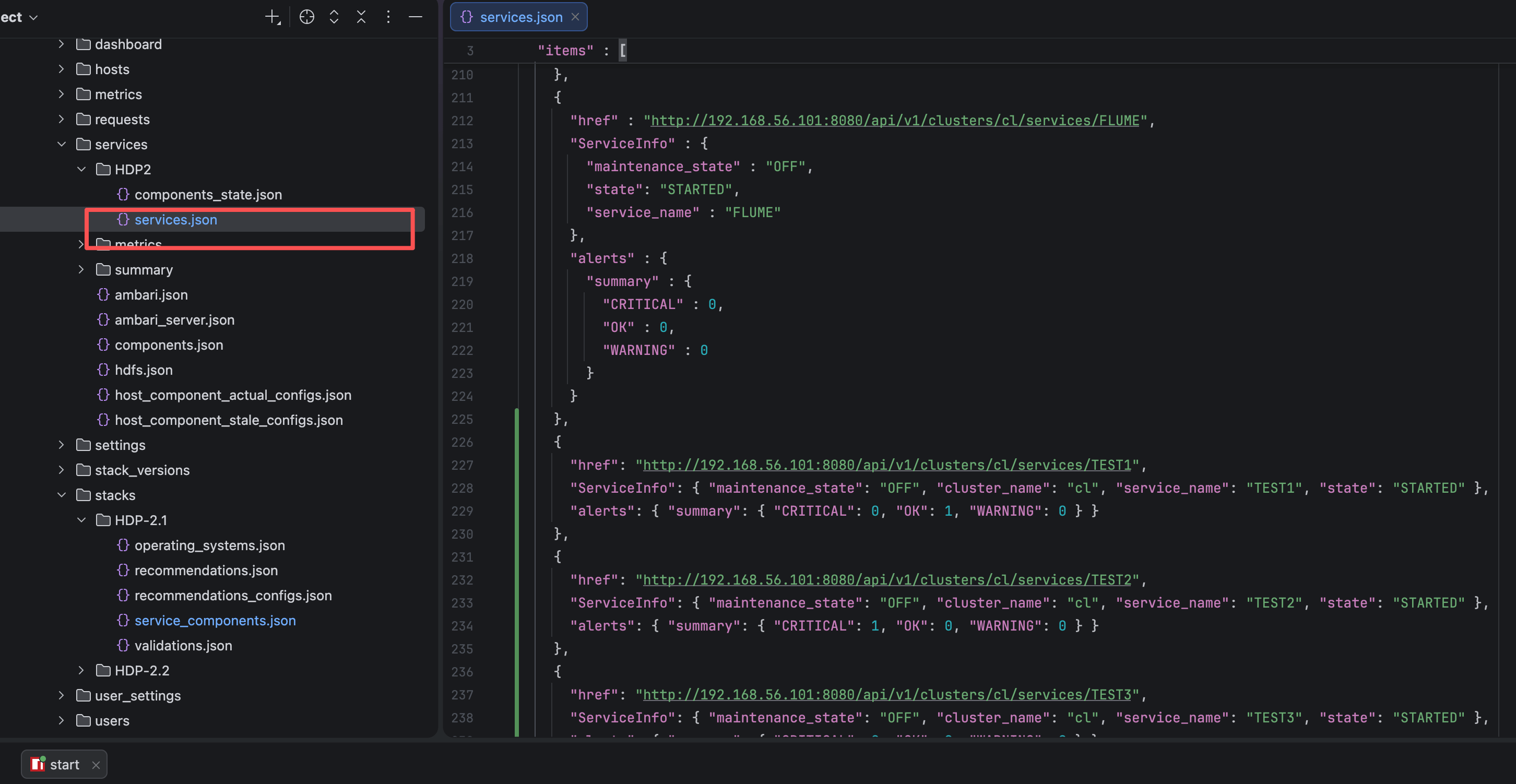
Task: Expand the dashboard folder
Action: click(61, 44)
